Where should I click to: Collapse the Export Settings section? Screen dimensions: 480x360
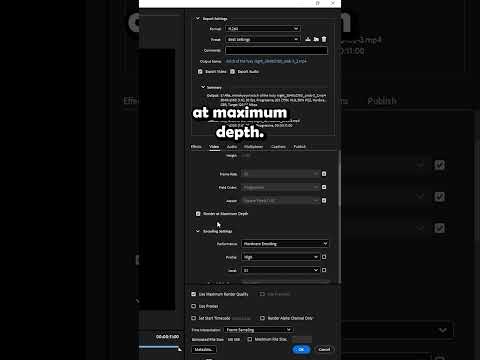click(x=197, y=19)
